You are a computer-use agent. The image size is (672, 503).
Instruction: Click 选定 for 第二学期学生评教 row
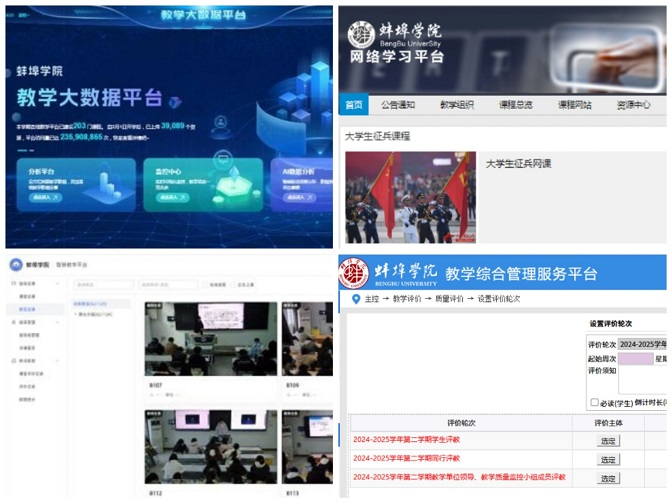pyautogui.click(x=608, y=441)
